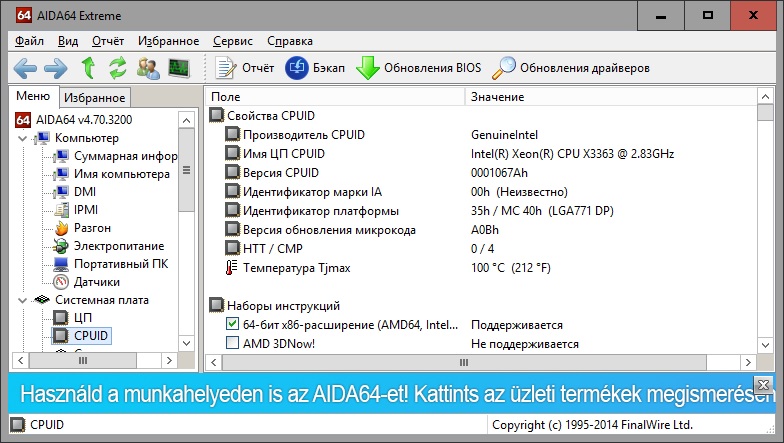Switch to the Избранное tab in left panel
784x443 pixels.
pos(94,98)
